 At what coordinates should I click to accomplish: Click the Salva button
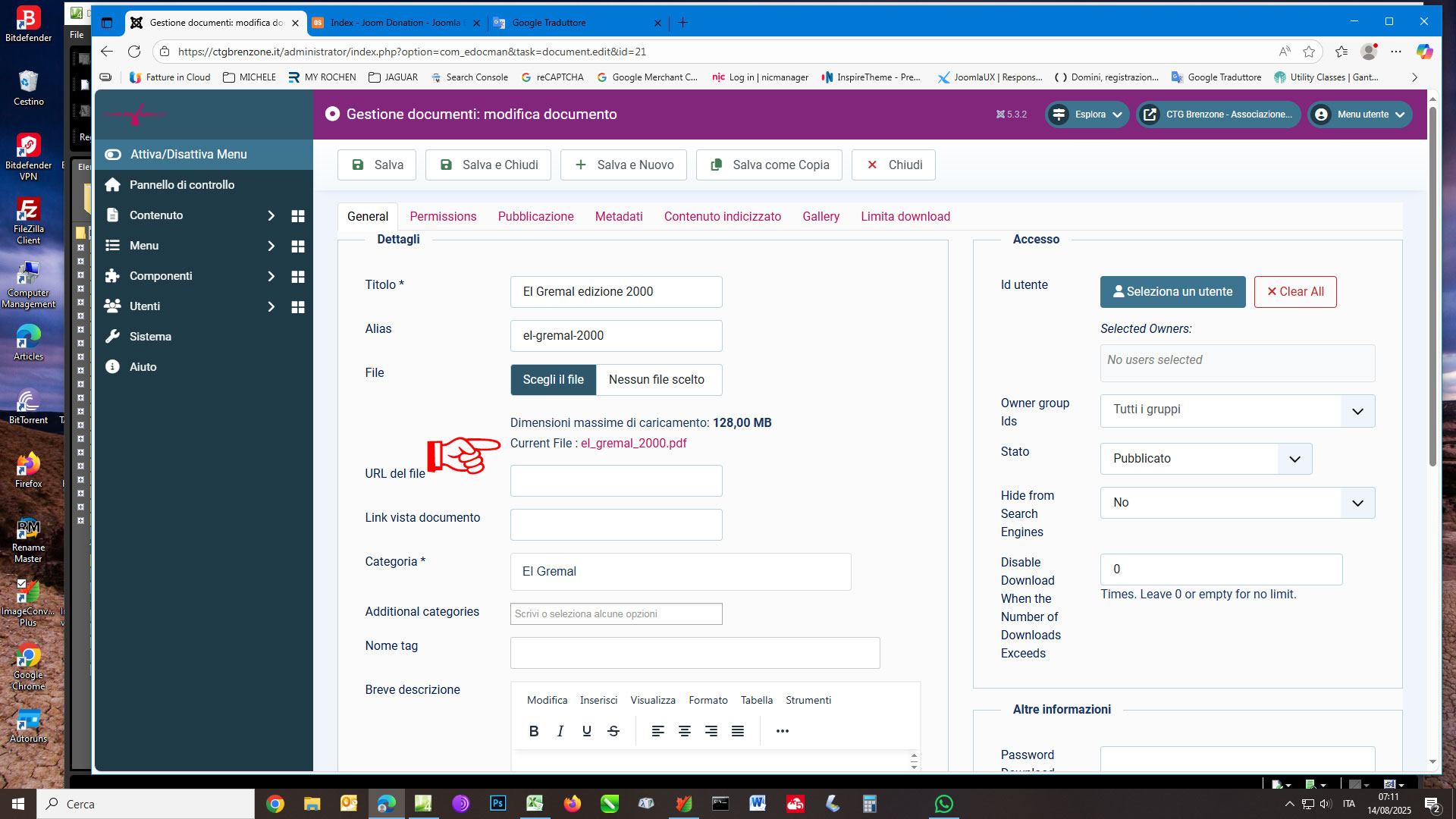pos(377,165)
